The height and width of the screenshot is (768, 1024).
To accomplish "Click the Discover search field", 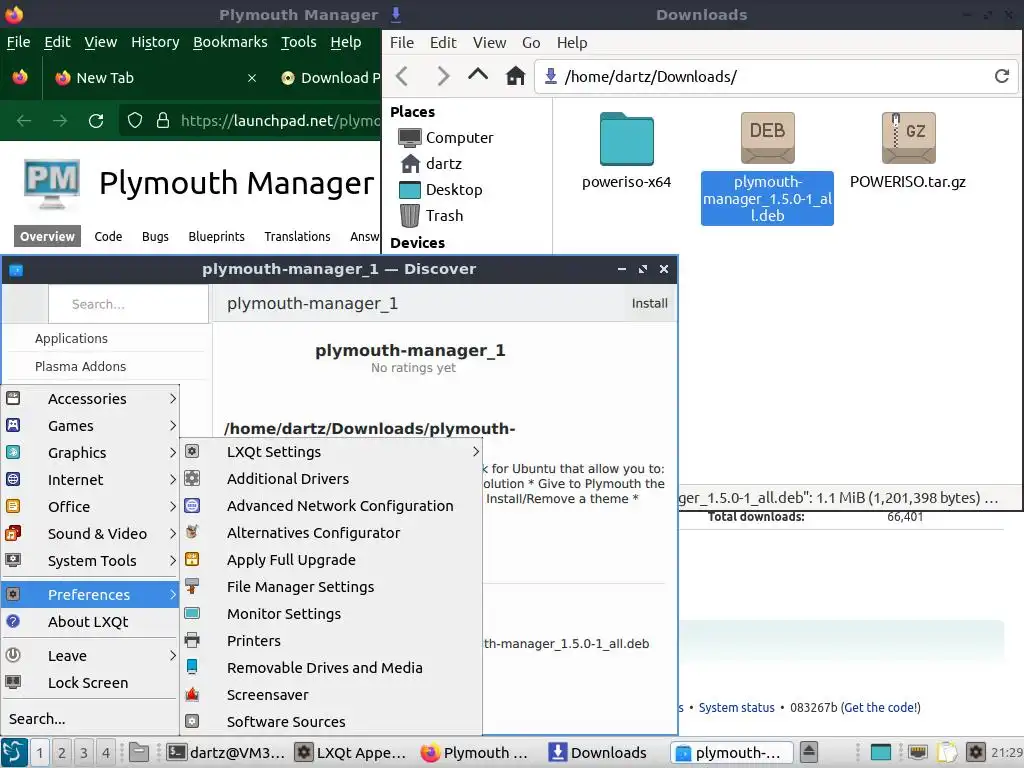I will 129,304.
